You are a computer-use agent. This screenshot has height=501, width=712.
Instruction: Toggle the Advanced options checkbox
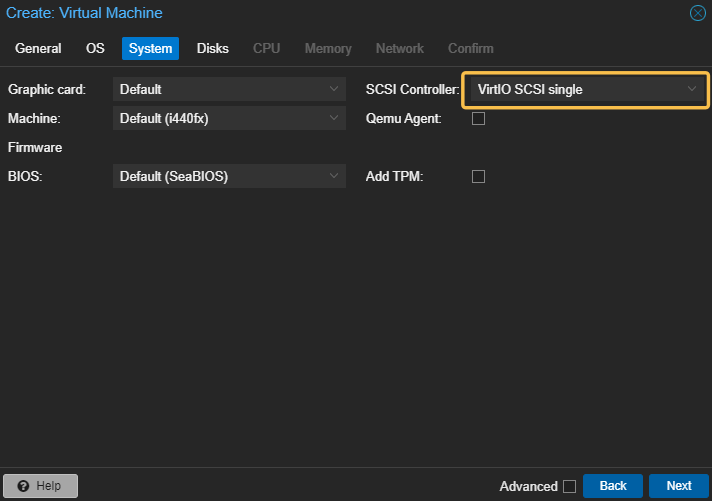(x=569, y=486)
